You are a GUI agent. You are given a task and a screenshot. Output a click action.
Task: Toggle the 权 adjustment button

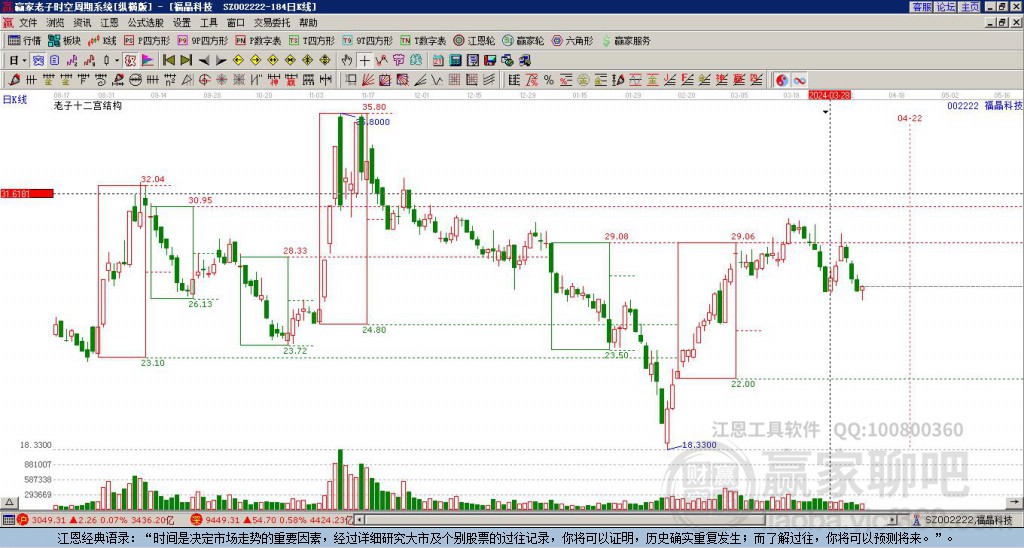point(131,60)
